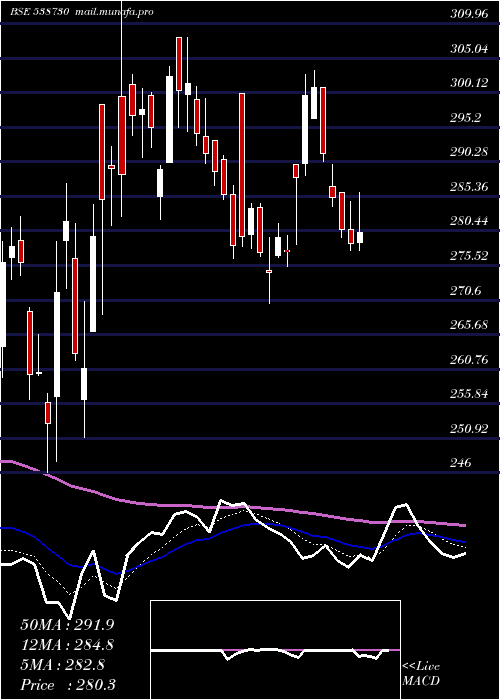
Task: Click the Price : 280.3 readout
Action: tap(68, 685)
